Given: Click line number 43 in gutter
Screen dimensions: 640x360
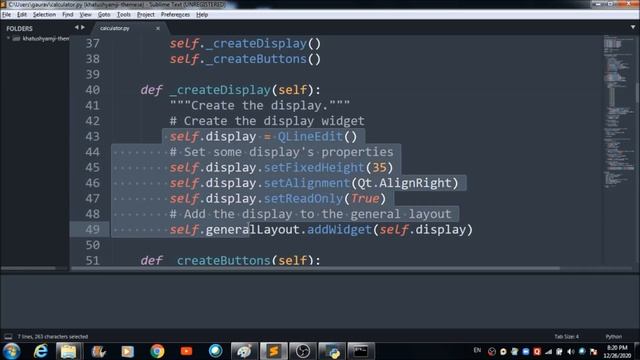Looking at the screenshot, I should pos(93,136).
